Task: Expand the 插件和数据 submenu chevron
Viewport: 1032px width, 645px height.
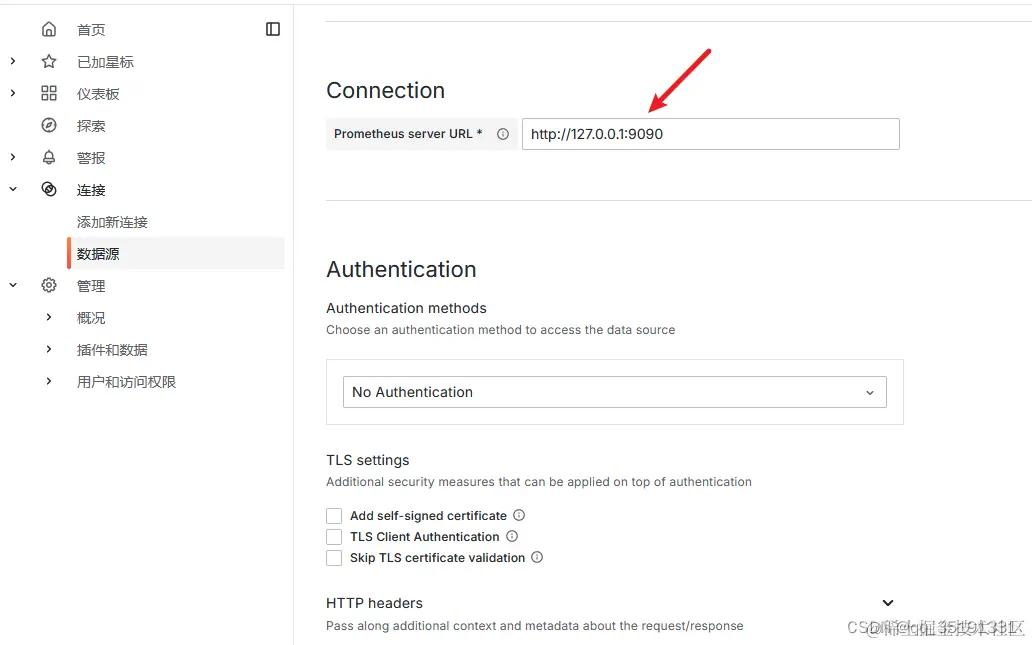Action: point(49,349)
